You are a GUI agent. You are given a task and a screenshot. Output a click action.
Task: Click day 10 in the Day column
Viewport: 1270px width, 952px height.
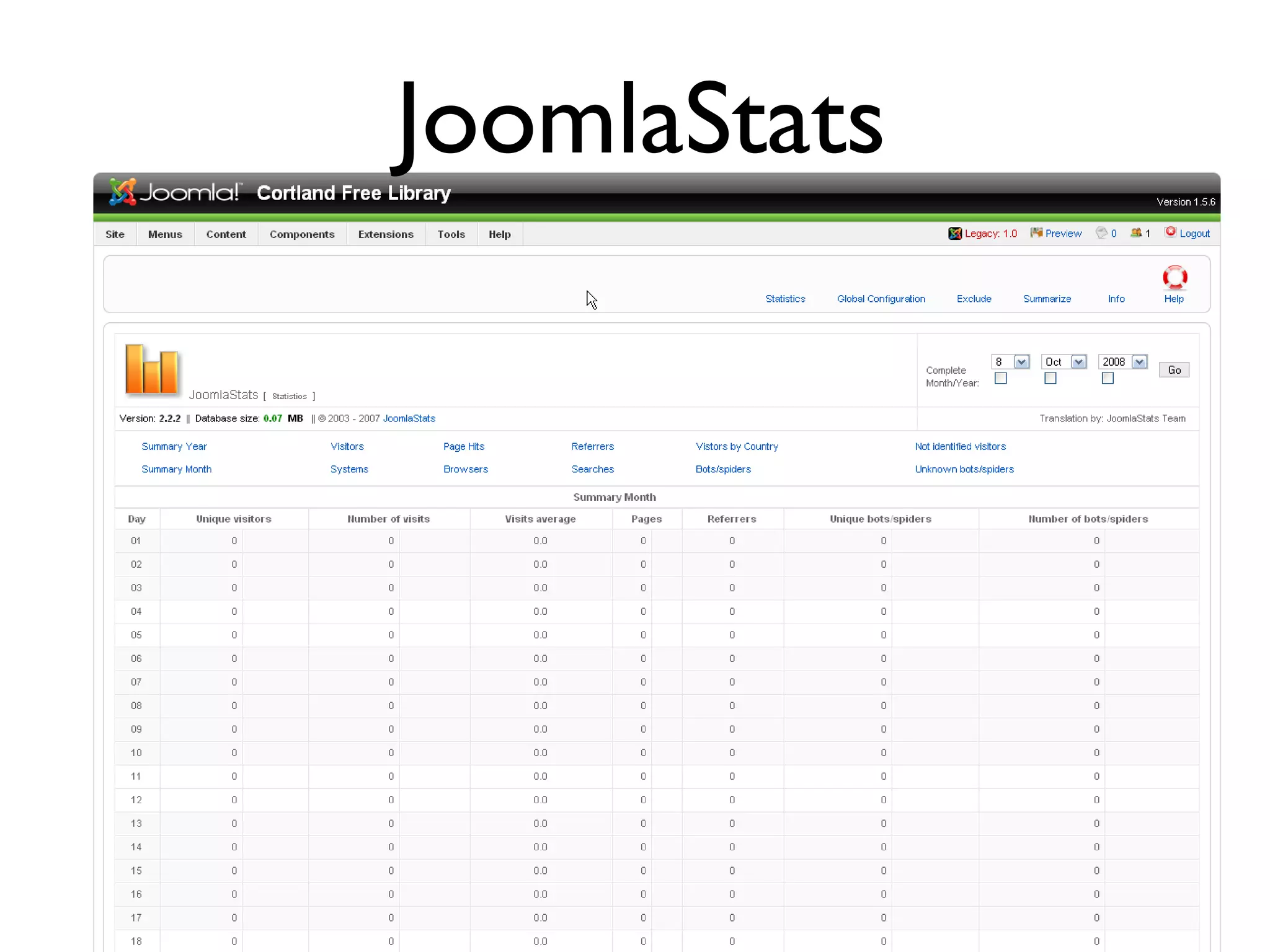click(x=136, y=753)
